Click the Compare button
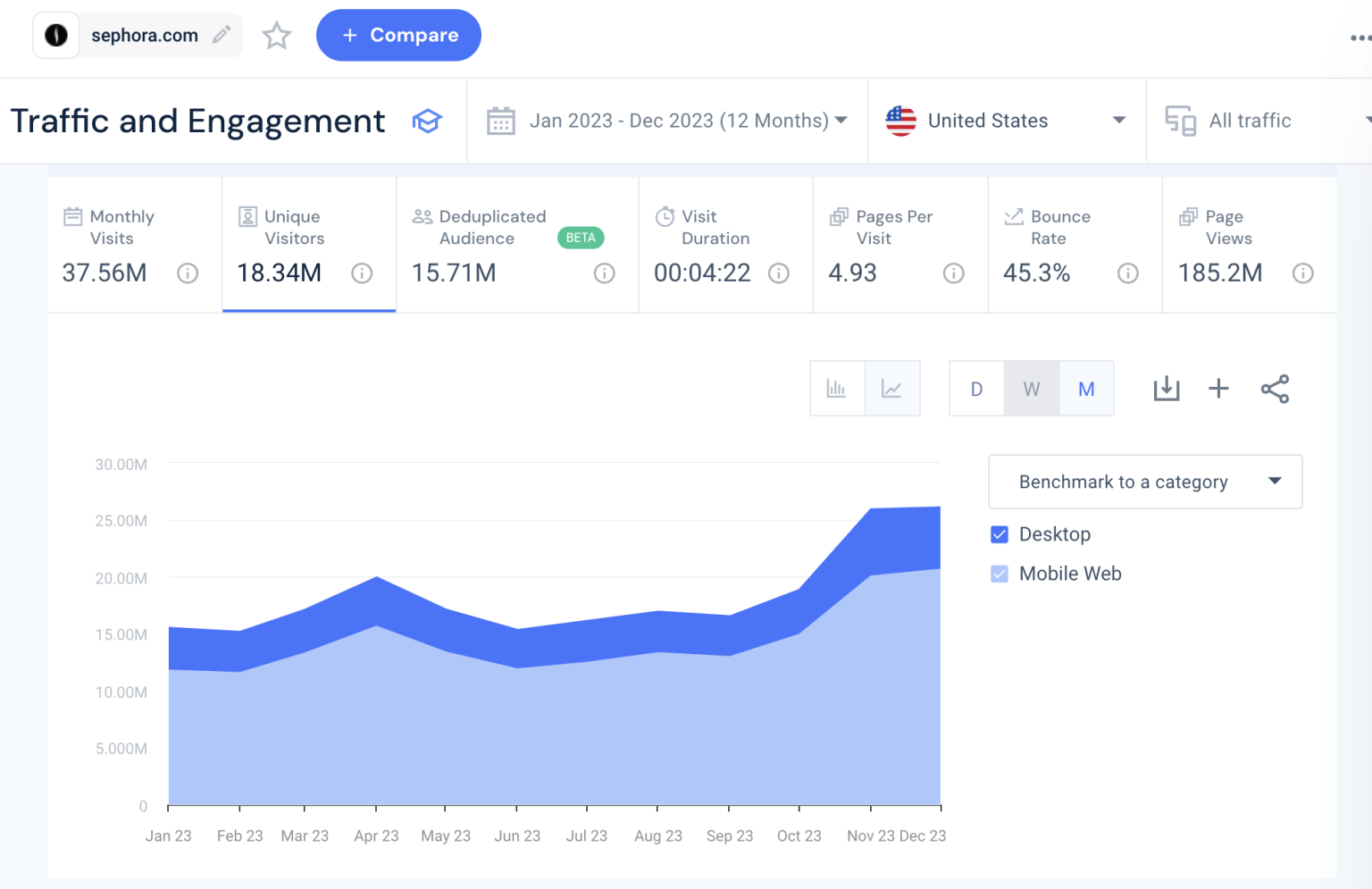The image size is (1372, 889). pos(398,35)
